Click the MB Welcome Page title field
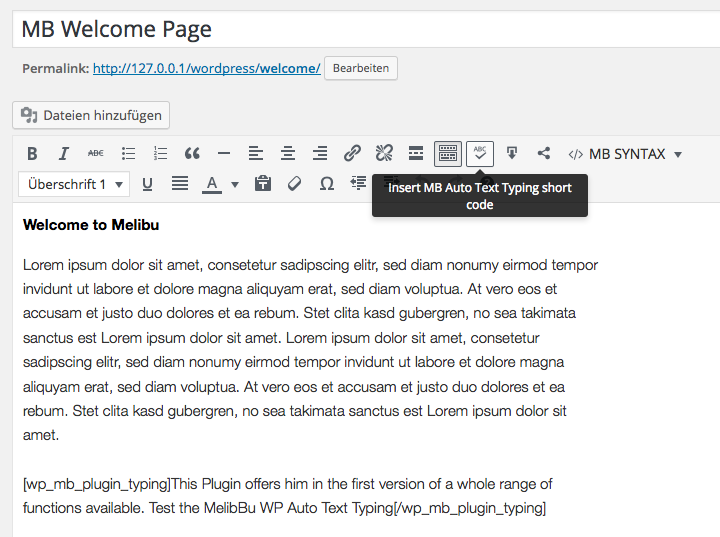This screenshot has height=537, width=720. (366, 29)
